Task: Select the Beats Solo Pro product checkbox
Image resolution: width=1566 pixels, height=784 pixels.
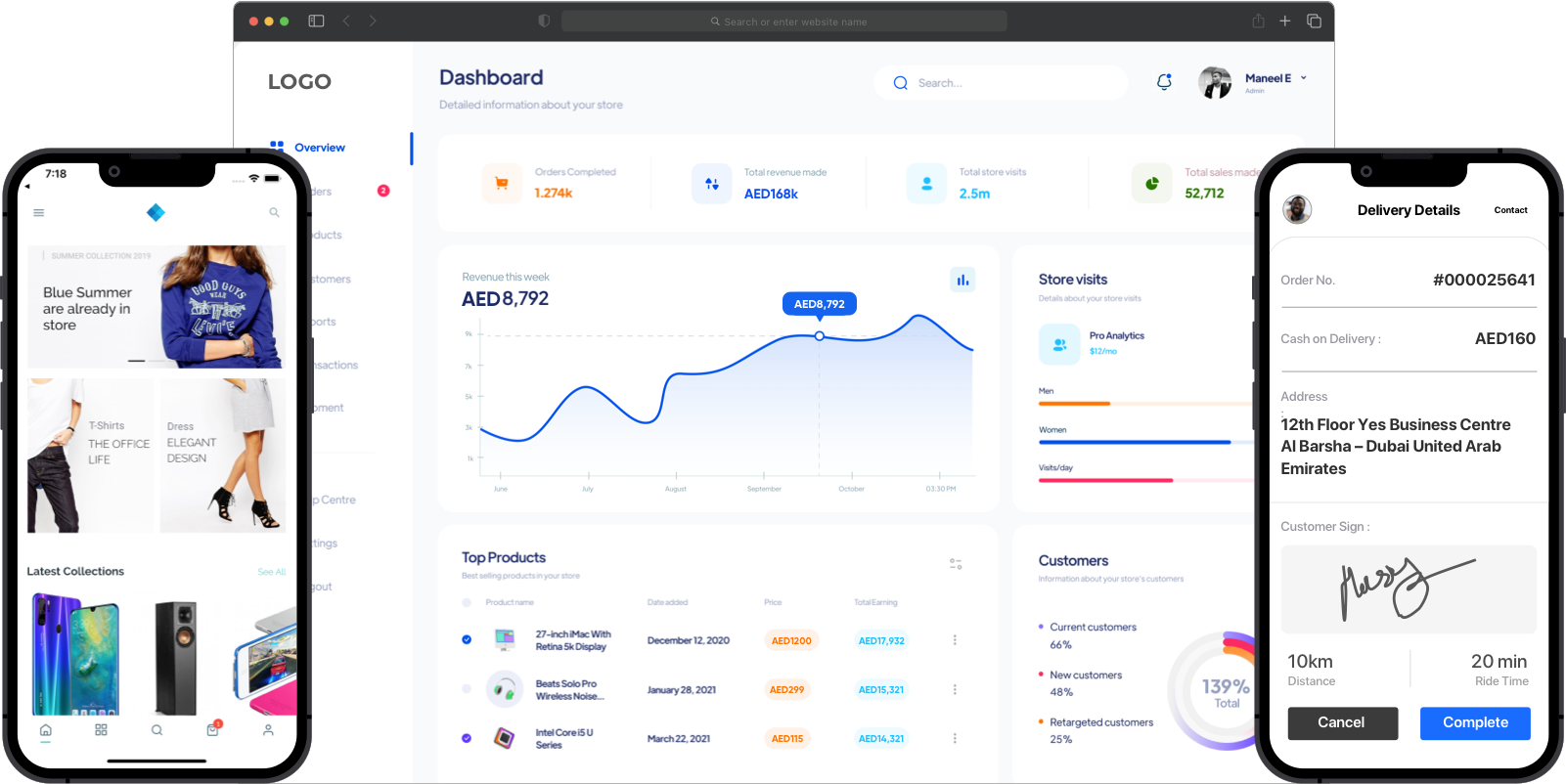Action: (x=467, y=689)
